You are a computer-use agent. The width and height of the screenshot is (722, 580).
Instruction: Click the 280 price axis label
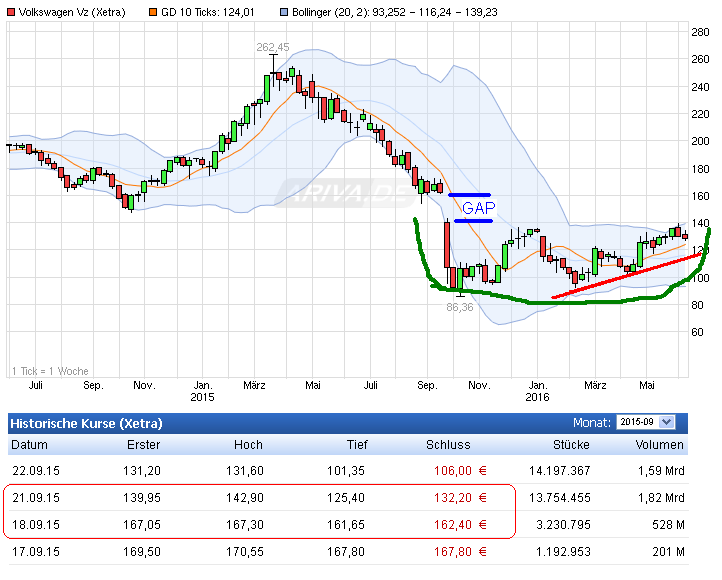pos(700,32)
